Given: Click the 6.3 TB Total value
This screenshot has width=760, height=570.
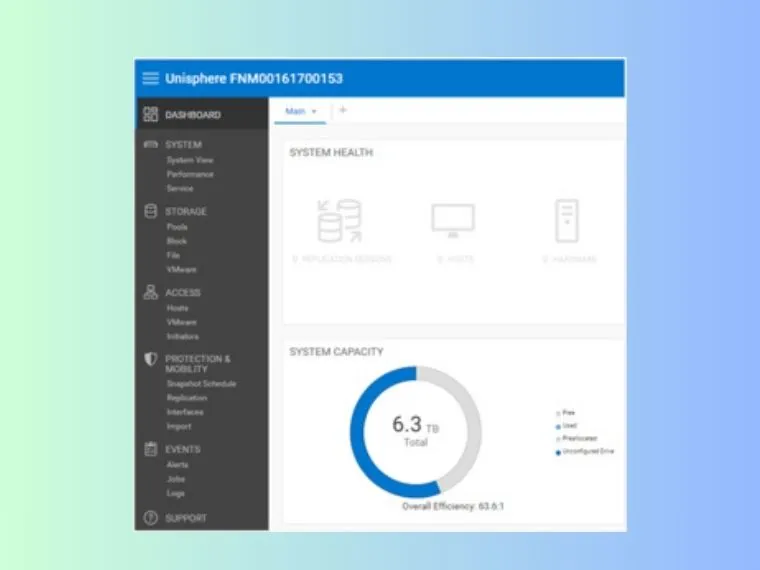Looking at the screenshot, I should [x=415, y=430].
